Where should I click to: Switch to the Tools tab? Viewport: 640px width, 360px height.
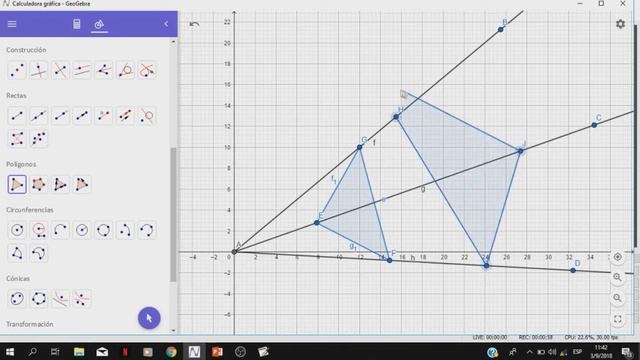point(99,24)
